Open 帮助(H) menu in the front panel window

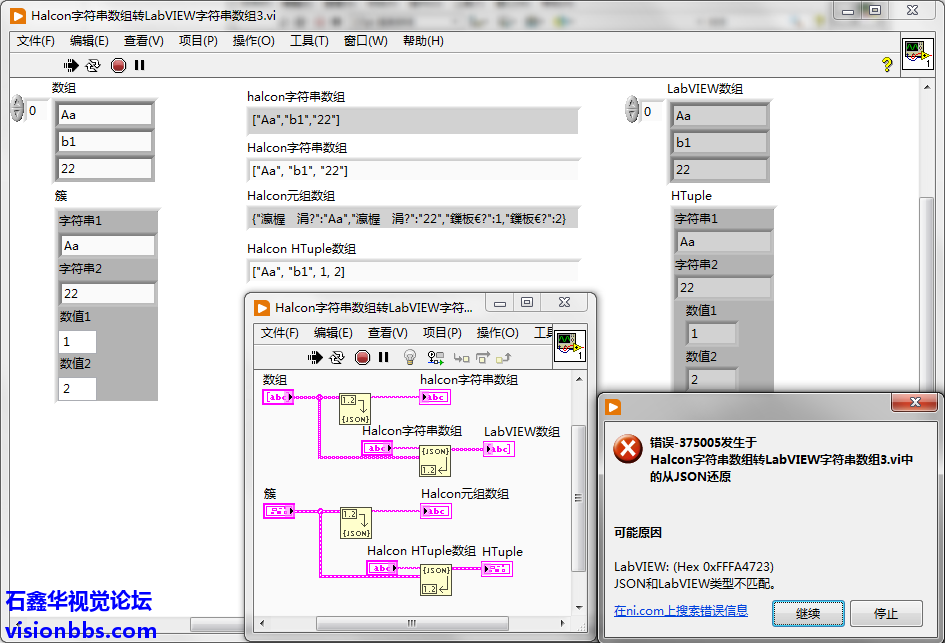coord(423,41)
